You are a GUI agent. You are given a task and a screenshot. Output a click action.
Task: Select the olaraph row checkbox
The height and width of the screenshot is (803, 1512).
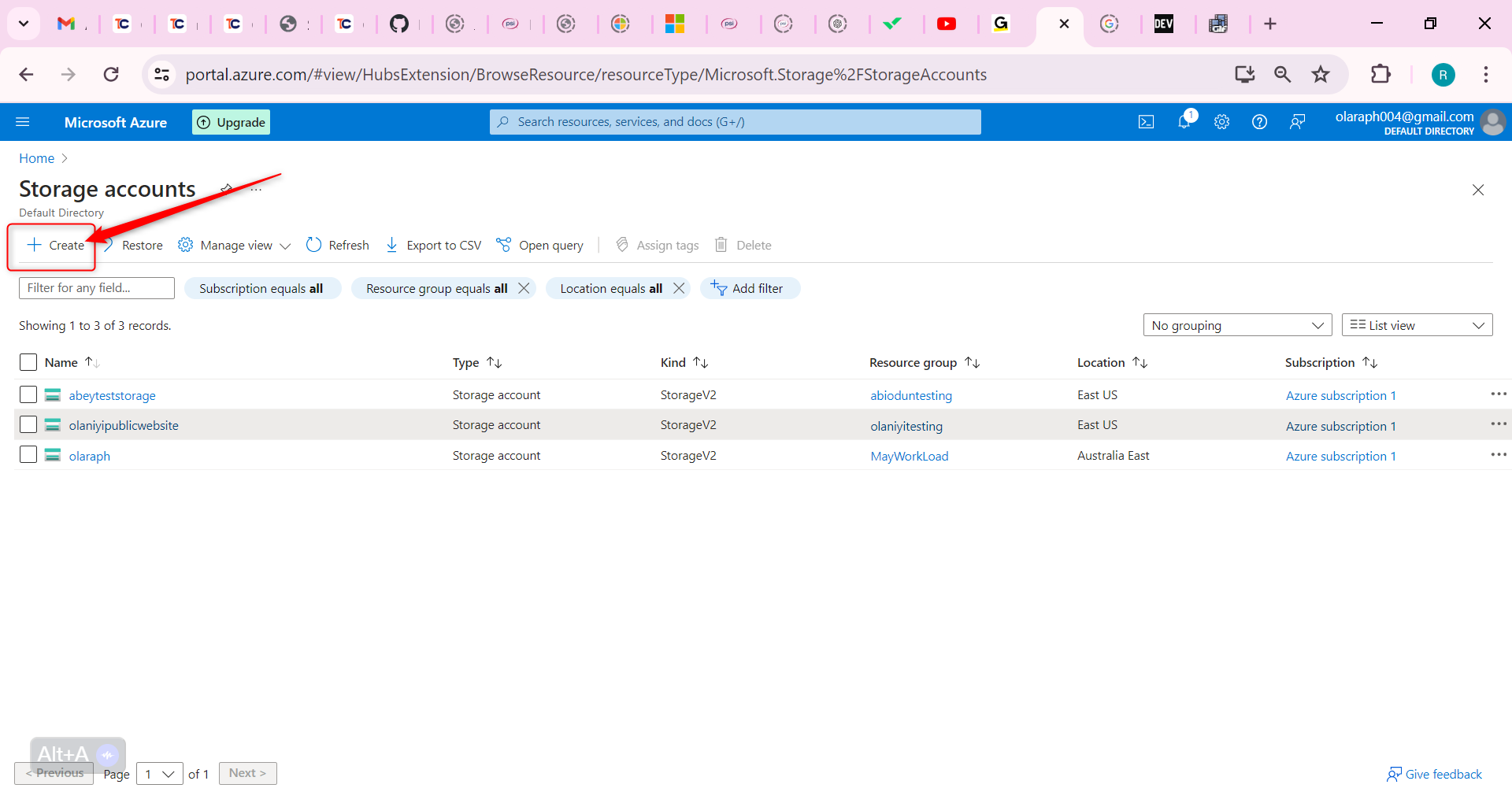28,455
